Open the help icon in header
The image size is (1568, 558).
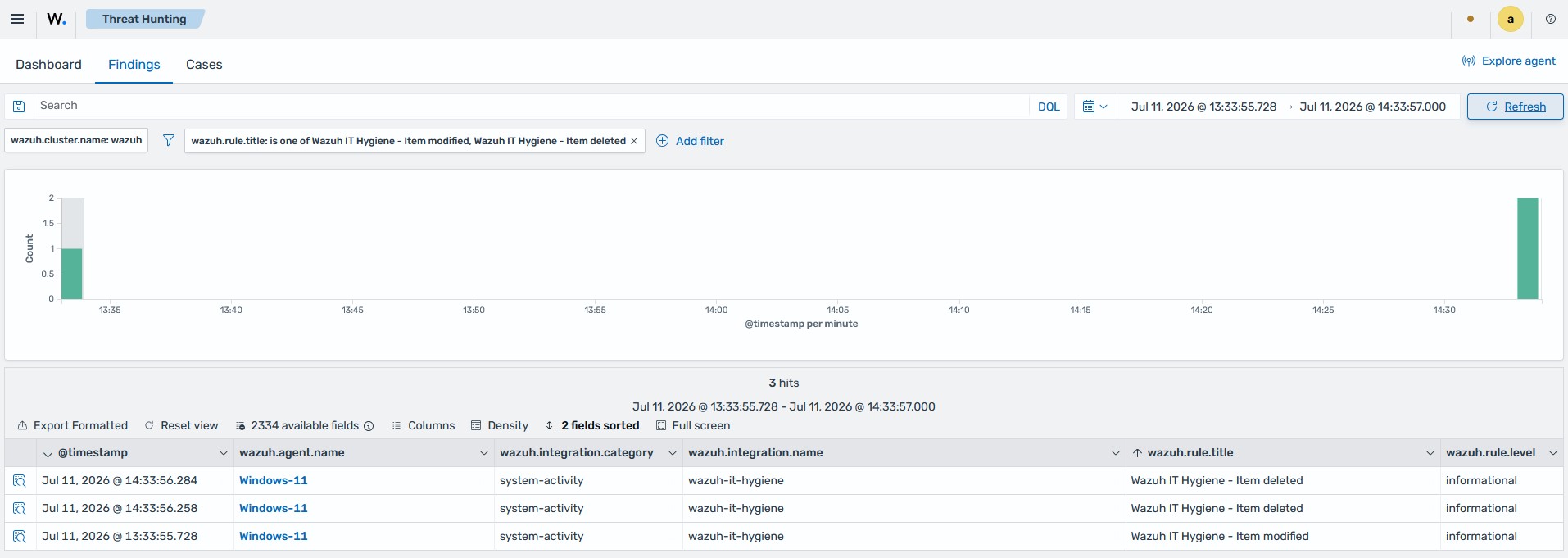click(x=1551, y=19)
